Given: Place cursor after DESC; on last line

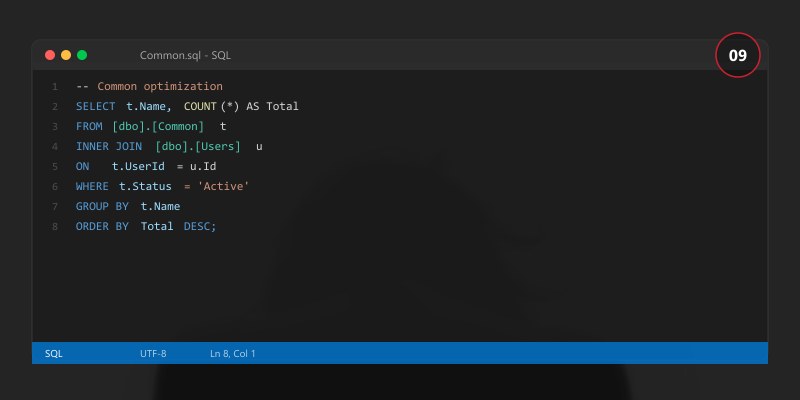Looking at the screenshot, I should click(x=218, y=227).
